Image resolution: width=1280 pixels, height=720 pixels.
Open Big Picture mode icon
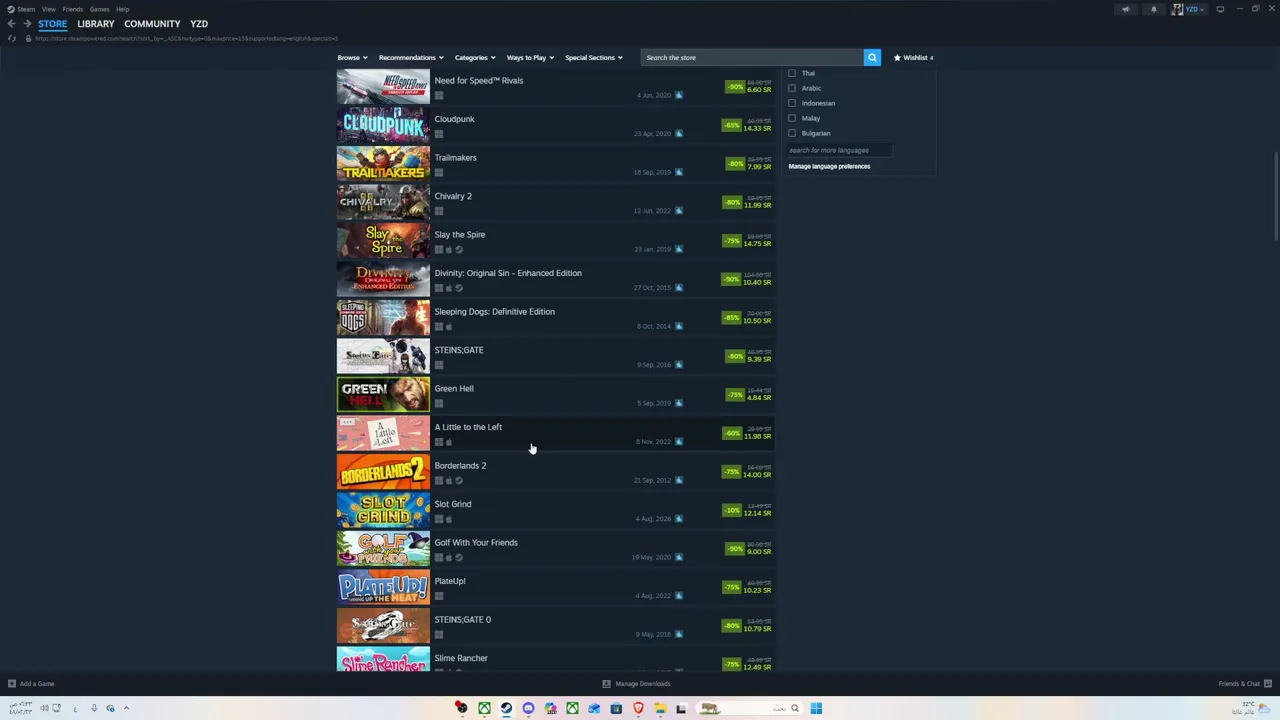1220,9
